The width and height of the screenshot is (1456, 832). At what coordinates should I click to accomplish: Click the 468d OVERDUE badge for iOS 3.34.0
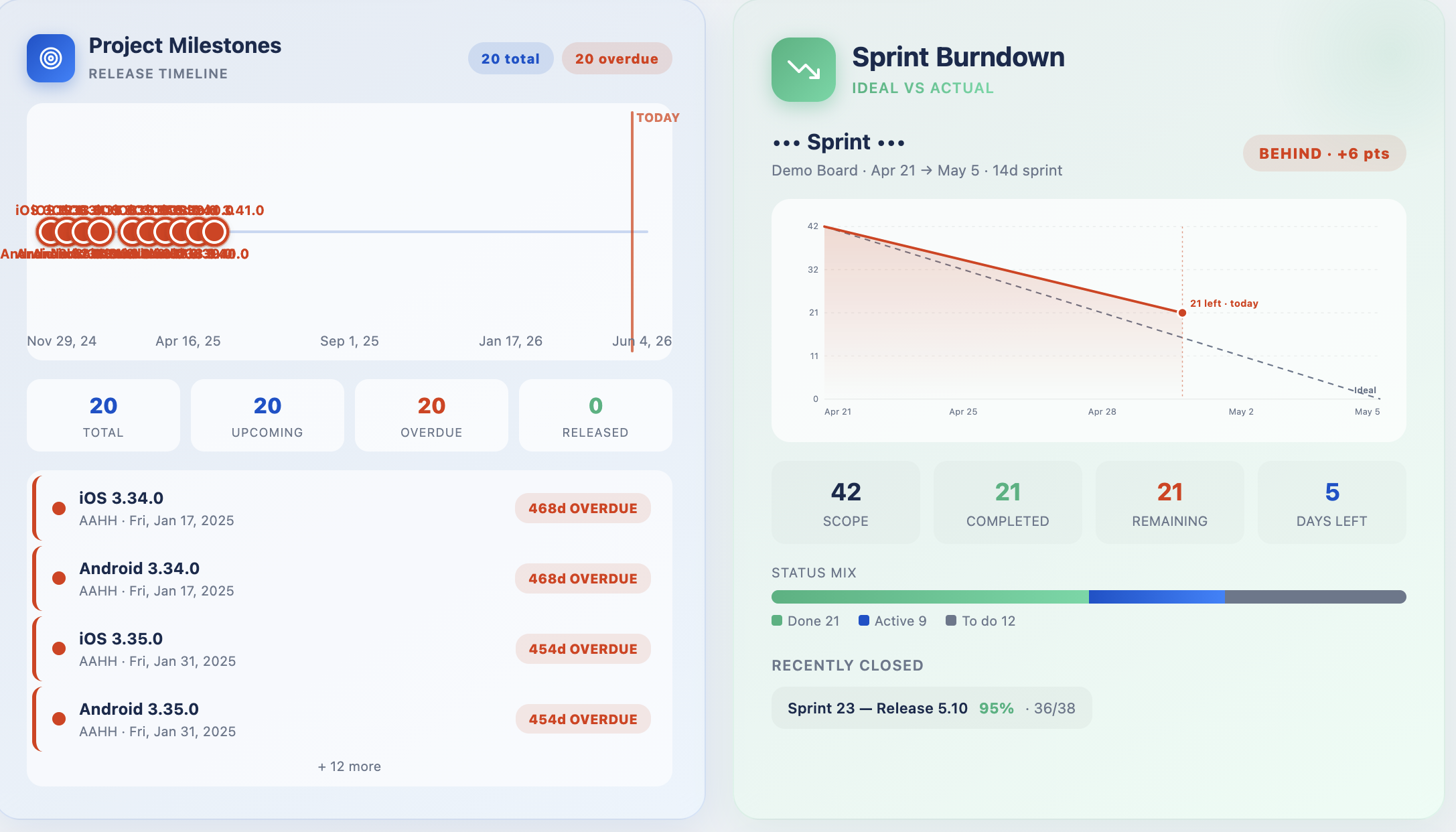point(583,508)
